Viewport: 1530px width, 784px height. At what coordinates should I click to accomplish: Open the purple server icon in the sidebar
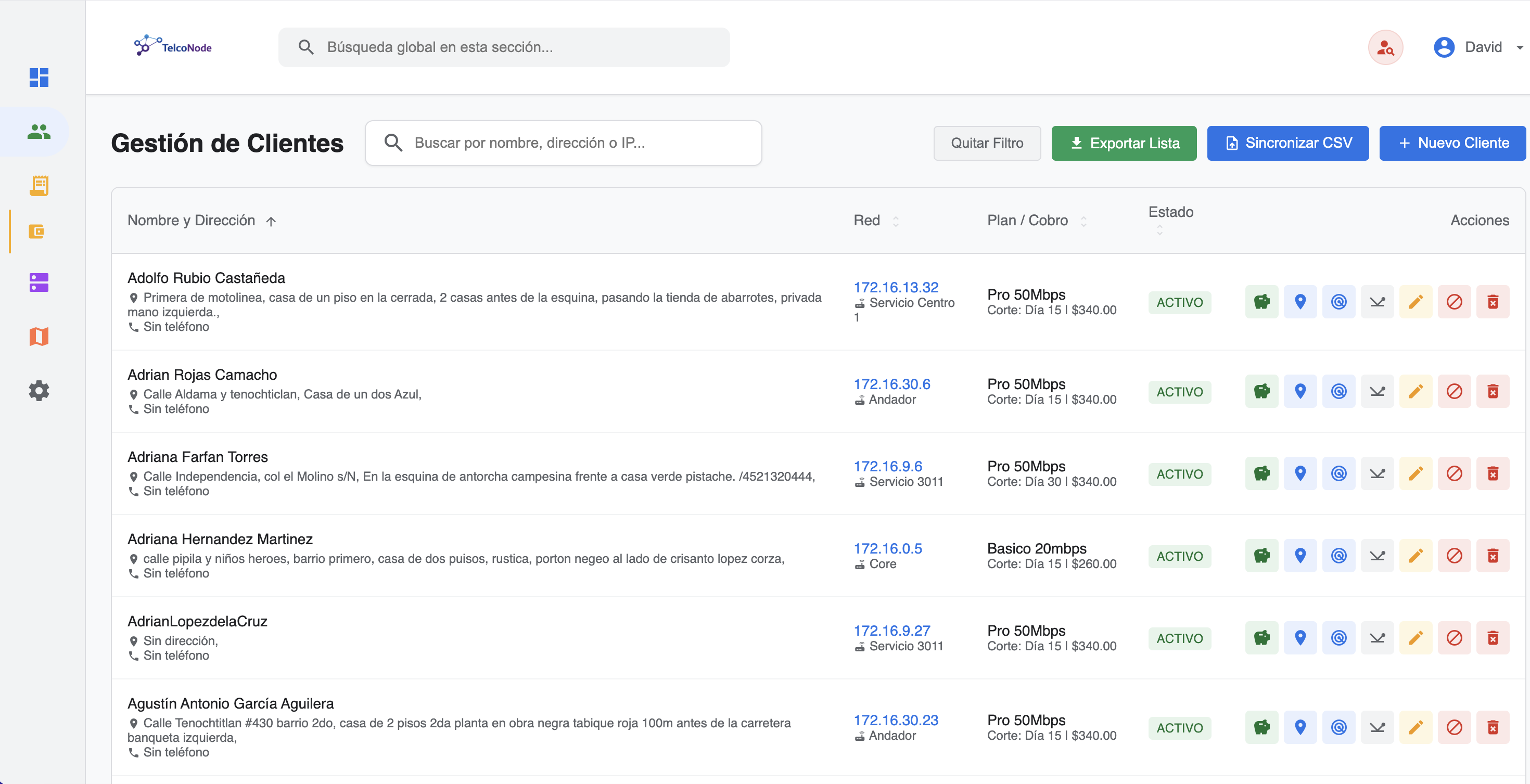tap(39, 282)
